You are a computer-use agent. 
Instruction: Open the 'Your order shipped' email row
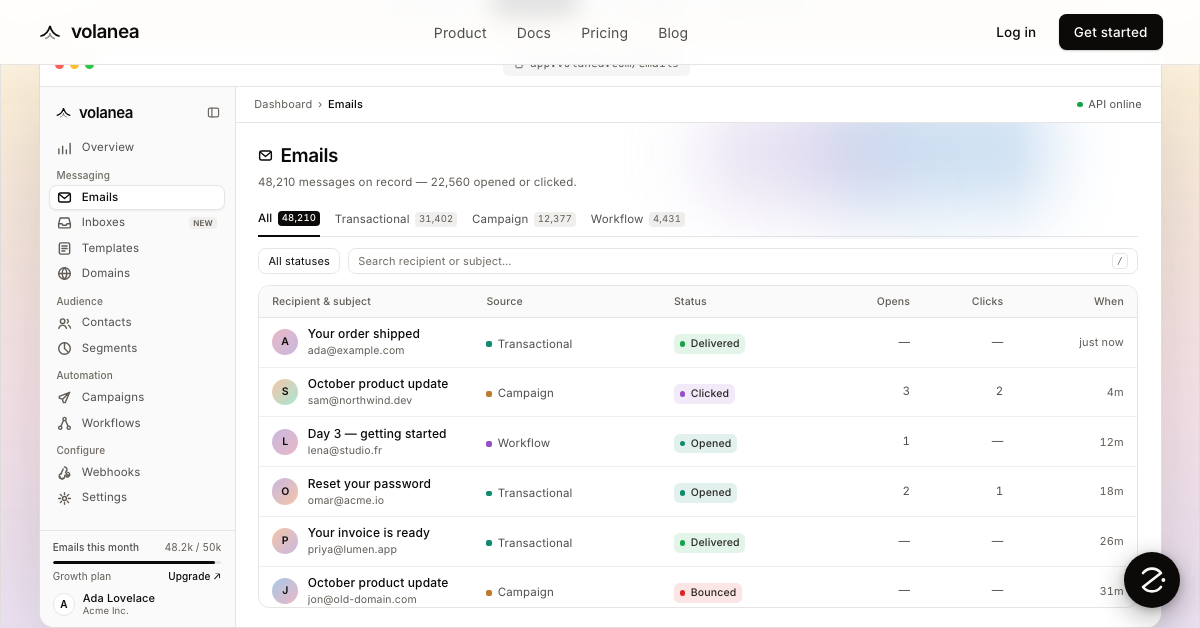tap(698, 342)
